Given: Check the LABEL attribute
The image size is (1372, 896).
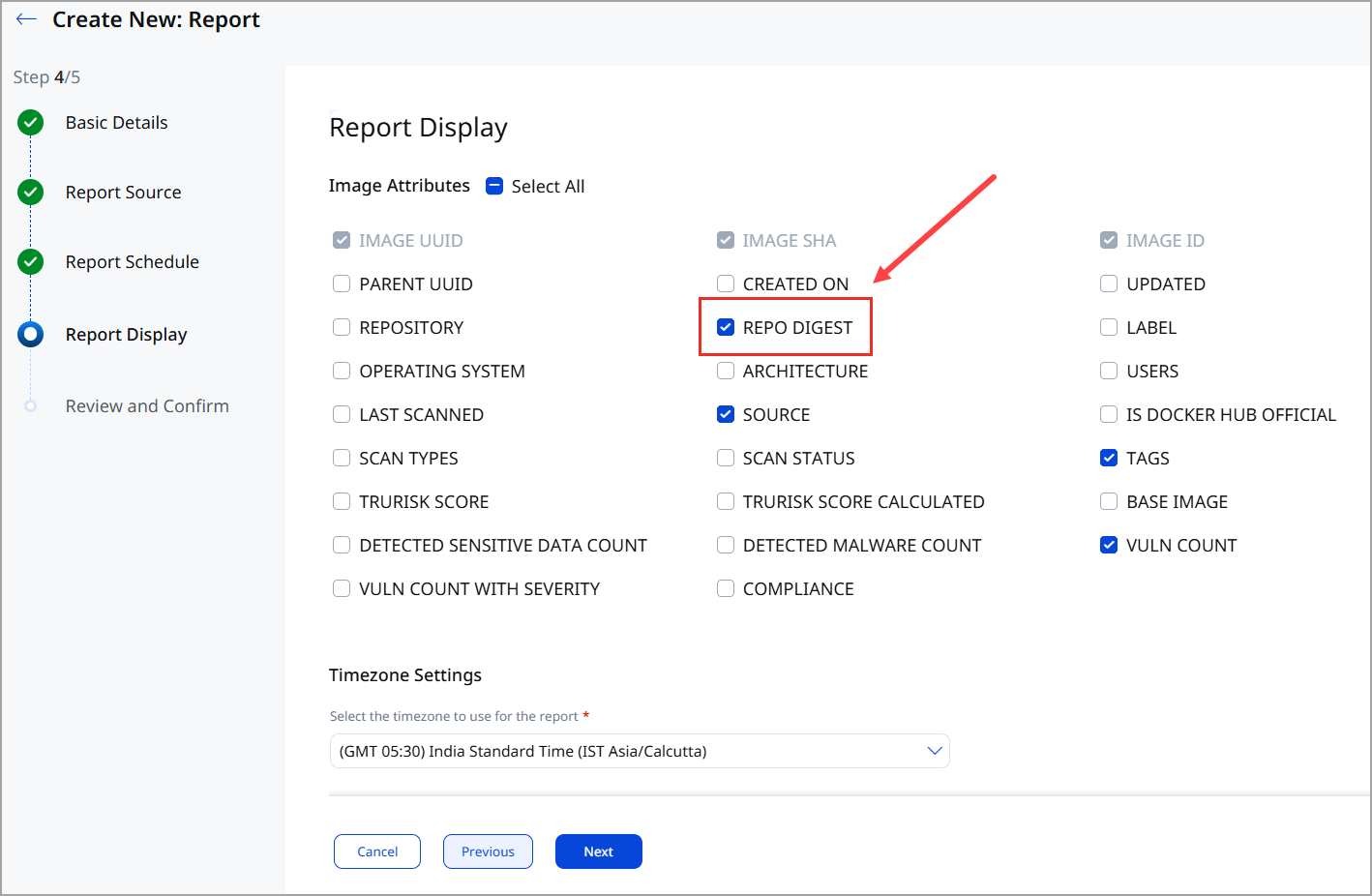Looking at the screenshot, I should click(x=1109, y=328).
